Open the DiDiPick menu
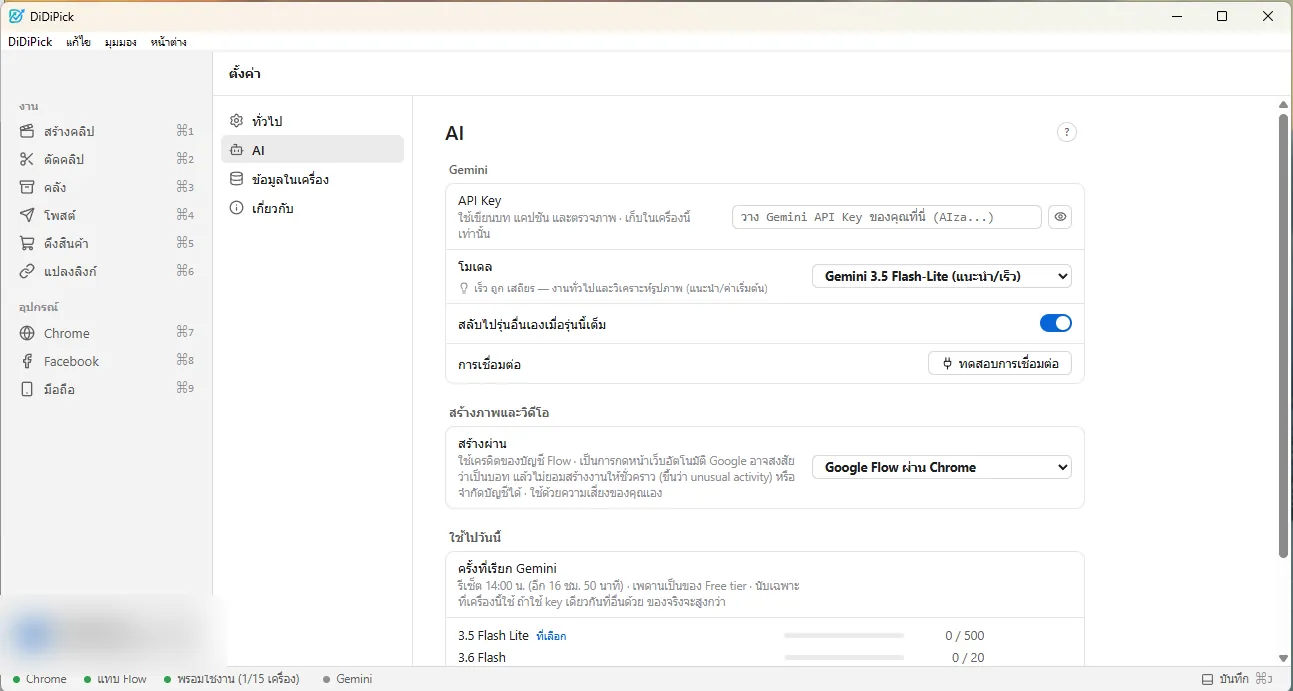 [x=30, y=42]
